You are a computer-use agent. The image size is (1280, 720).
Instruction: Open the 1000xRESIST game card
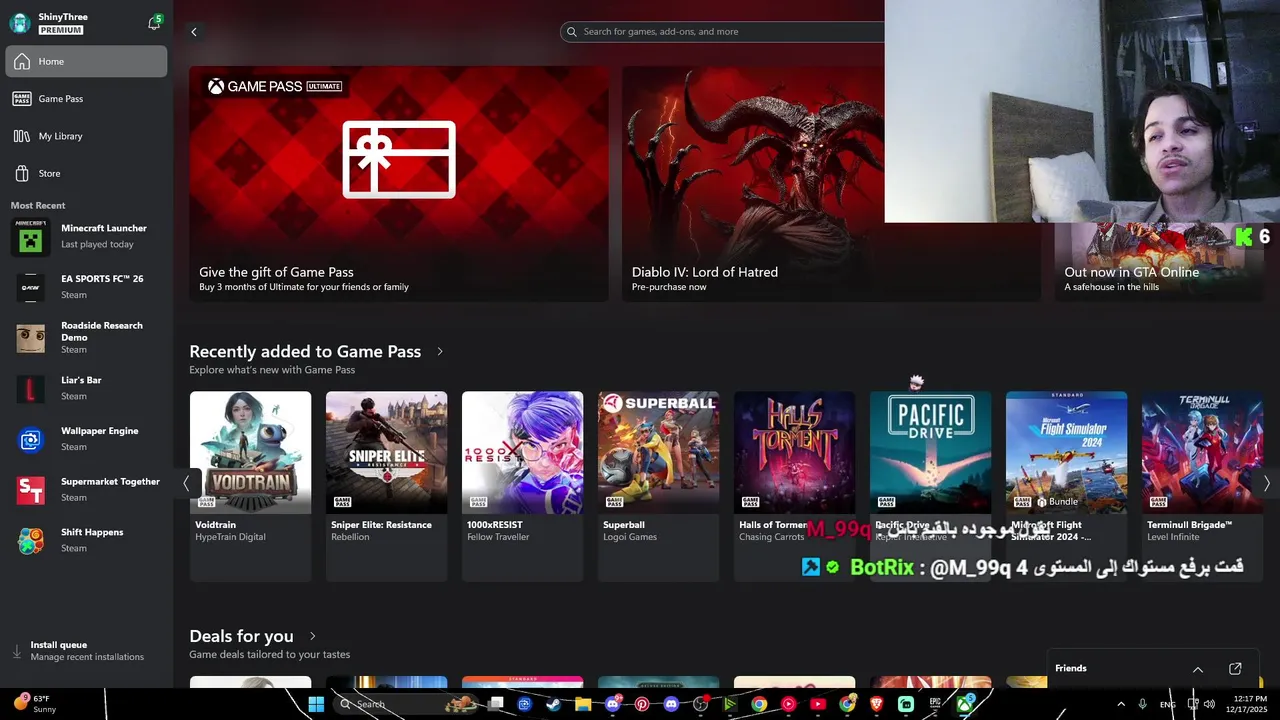[522, 486]
